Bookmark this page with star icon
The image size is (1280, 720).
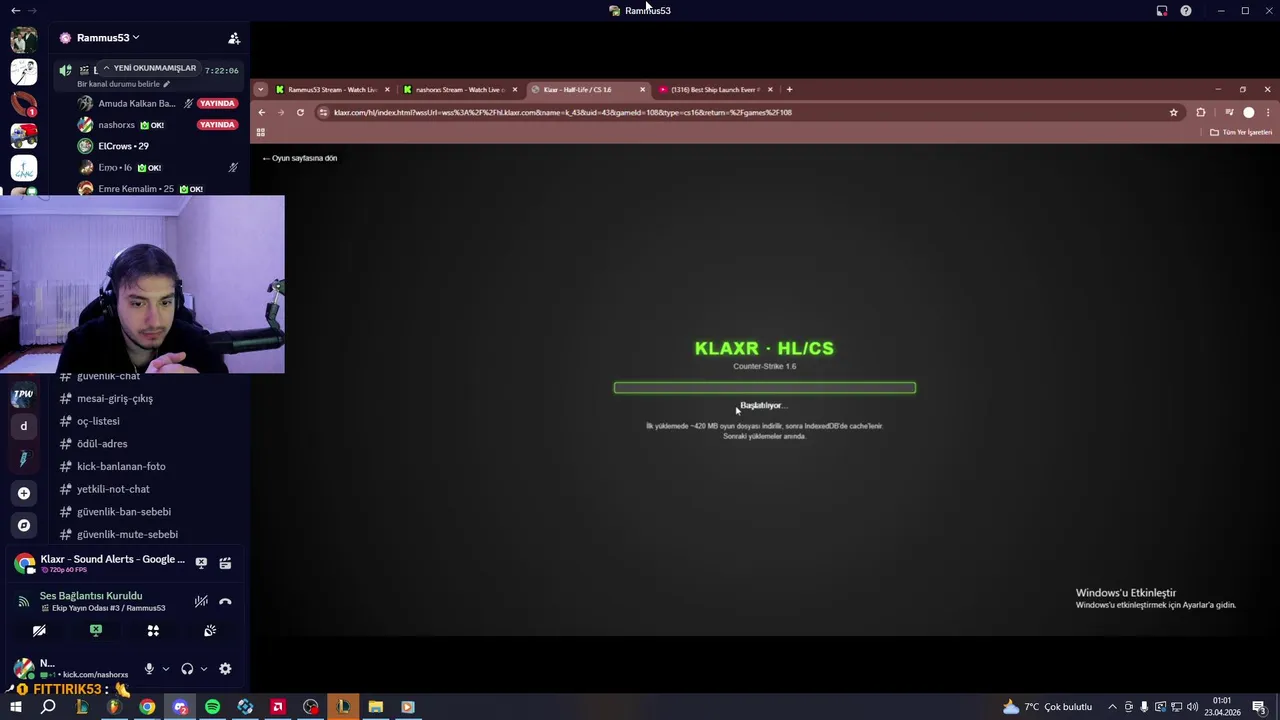tap(1174, 113)
